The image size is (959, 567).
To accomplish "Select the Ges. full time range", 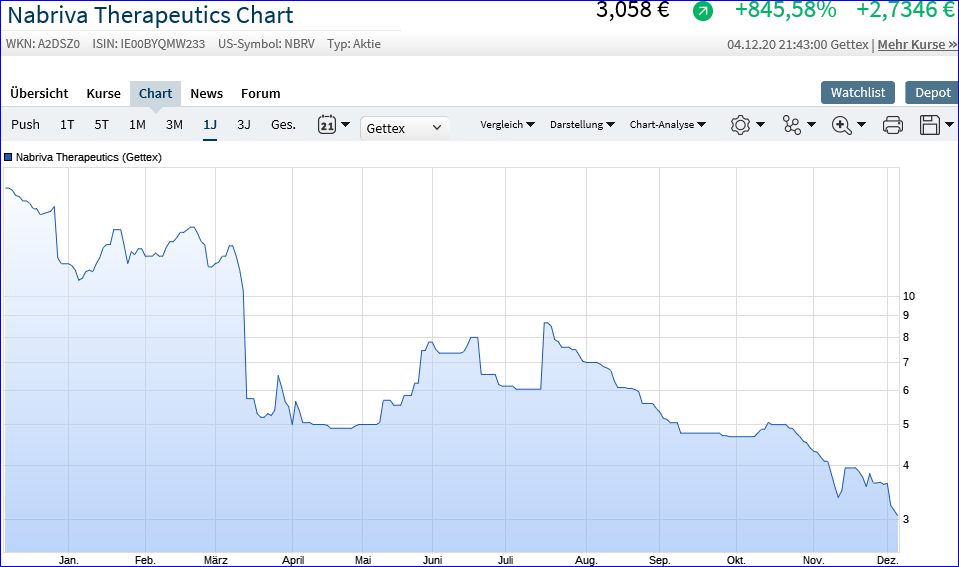I will click(x=283, y=125).
